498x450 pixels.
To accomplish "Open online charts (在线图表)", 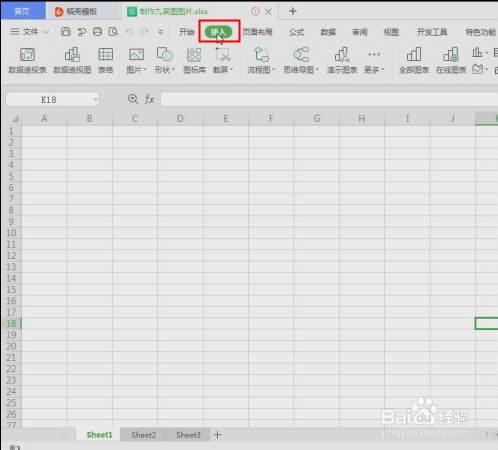I will (451, 60).
